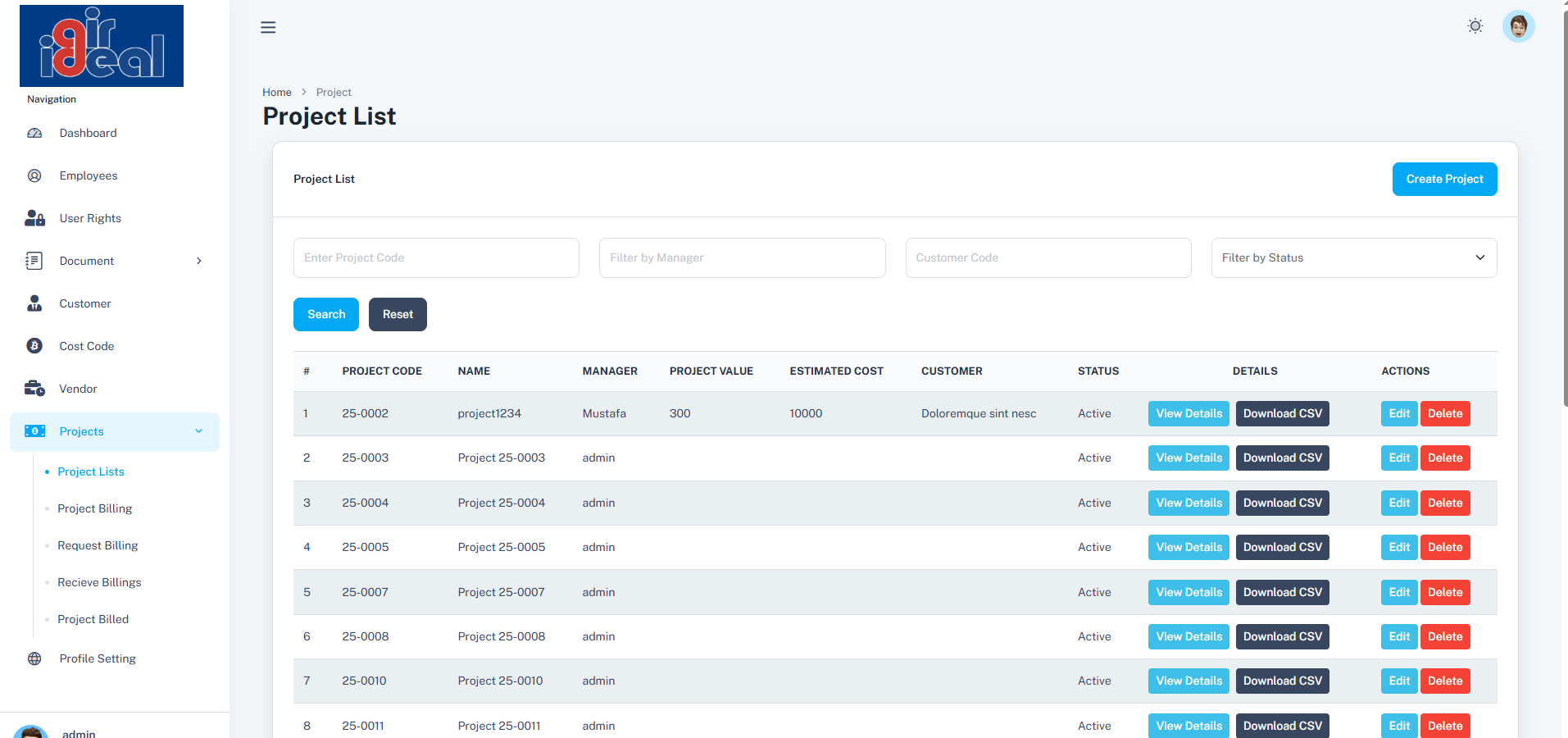Delete project 25-0002

coord(1445,413)
